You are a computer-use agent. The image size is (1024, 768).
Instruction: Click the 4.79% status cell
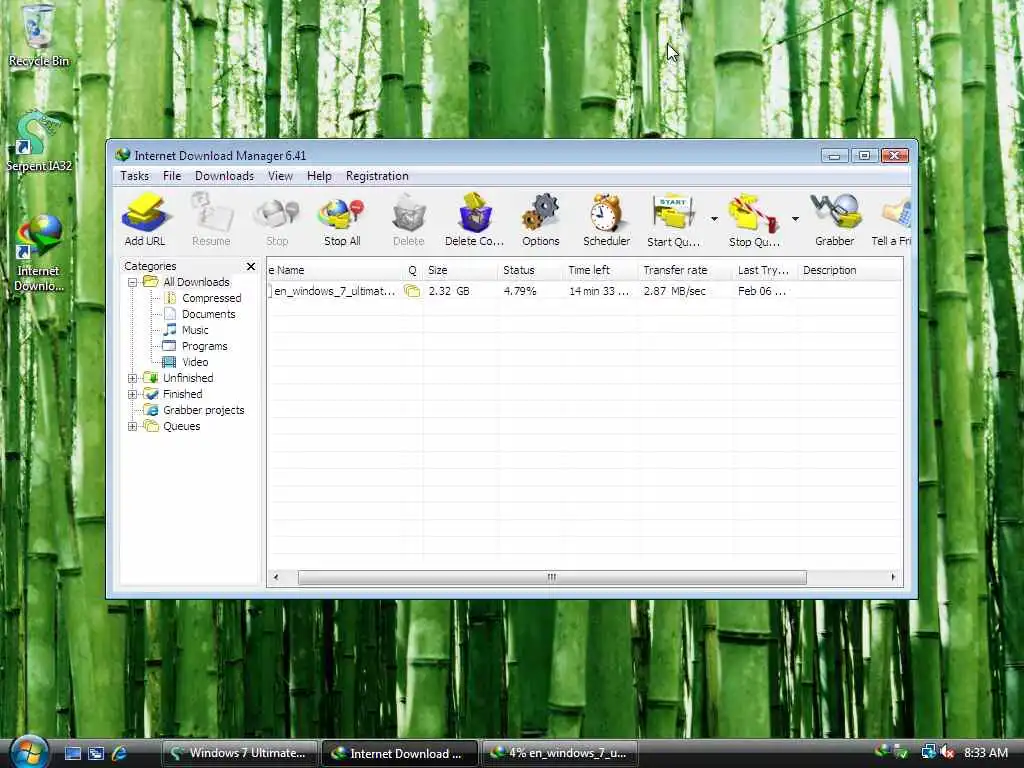520,291
